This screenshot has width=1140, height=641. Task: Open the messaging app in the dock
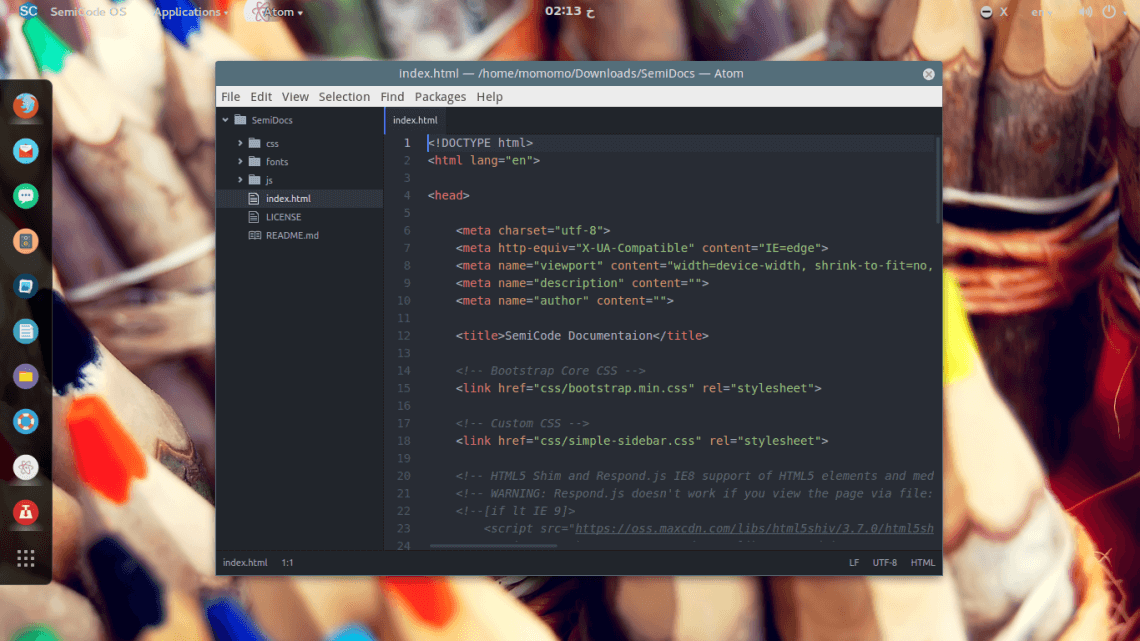[25, 196]
